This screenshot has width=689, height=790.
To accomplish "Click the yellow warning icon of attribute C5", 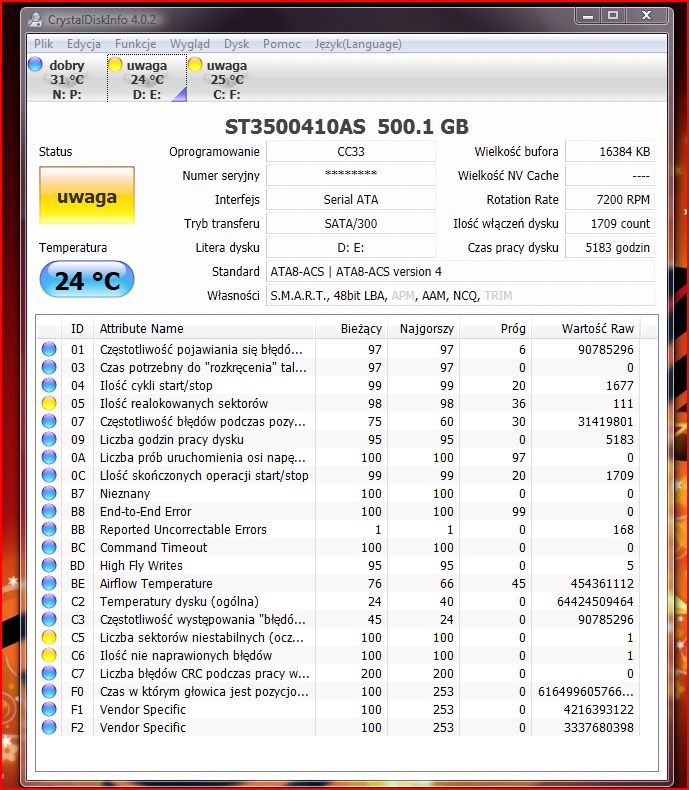I will pyautogui.click(x=49, y=637).
